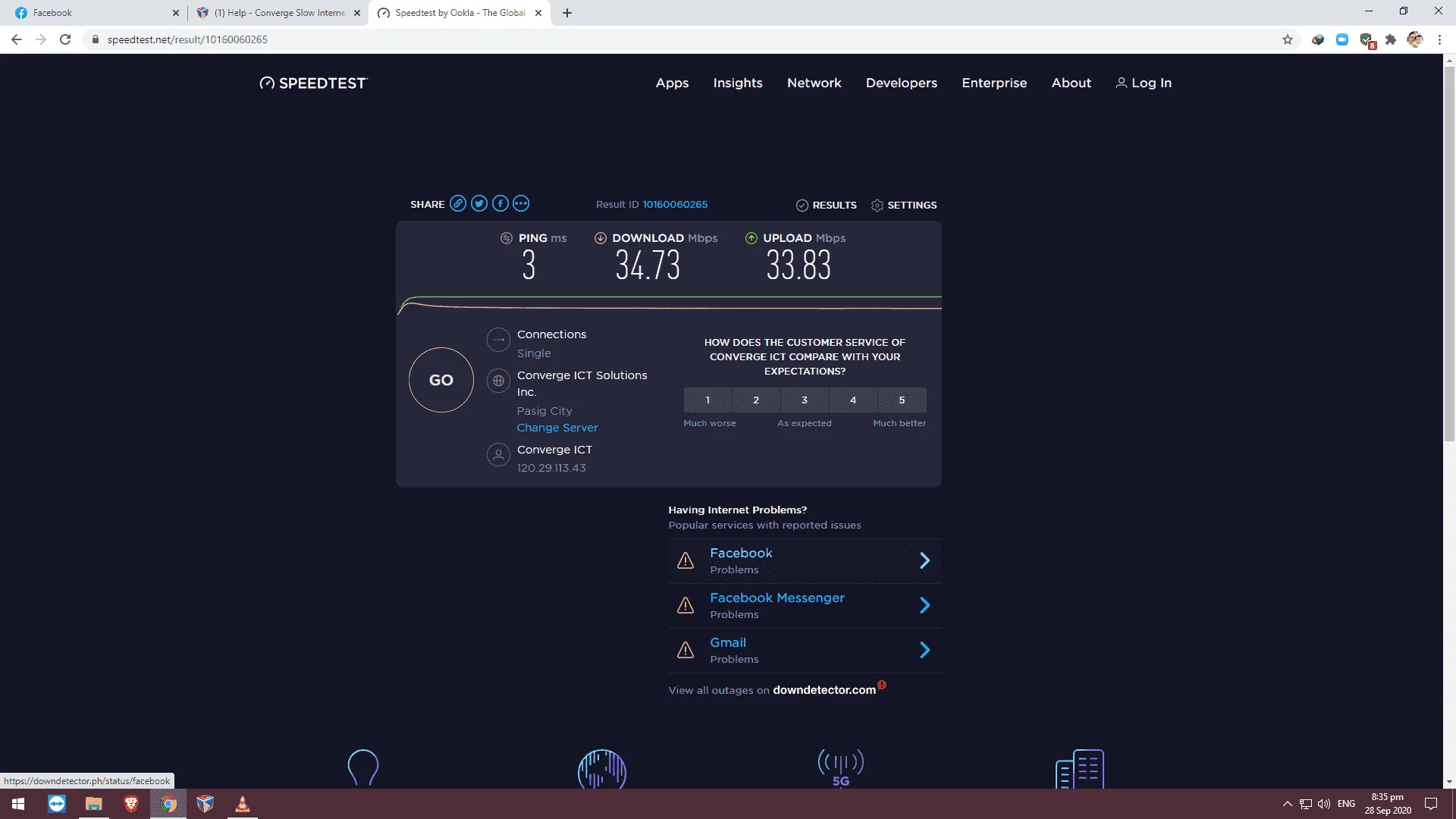Viewport: 1456px width, 819px height.
Task: Rate customer service 1 Much worse
Action: click(708, 400)
